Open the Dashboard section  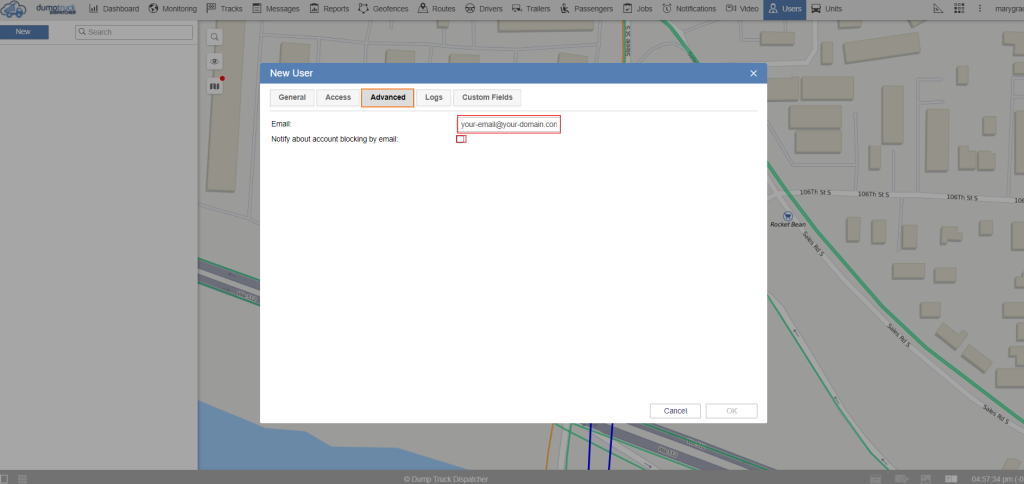[x=114, y=8]
